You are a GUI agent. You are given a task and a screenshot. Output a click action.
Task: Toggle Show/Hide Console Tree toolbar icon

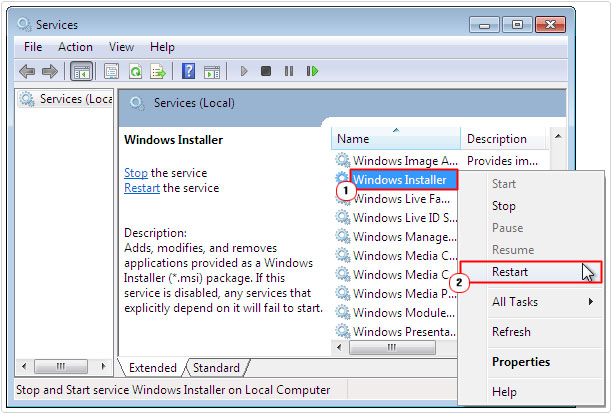[x=82, y=71]
